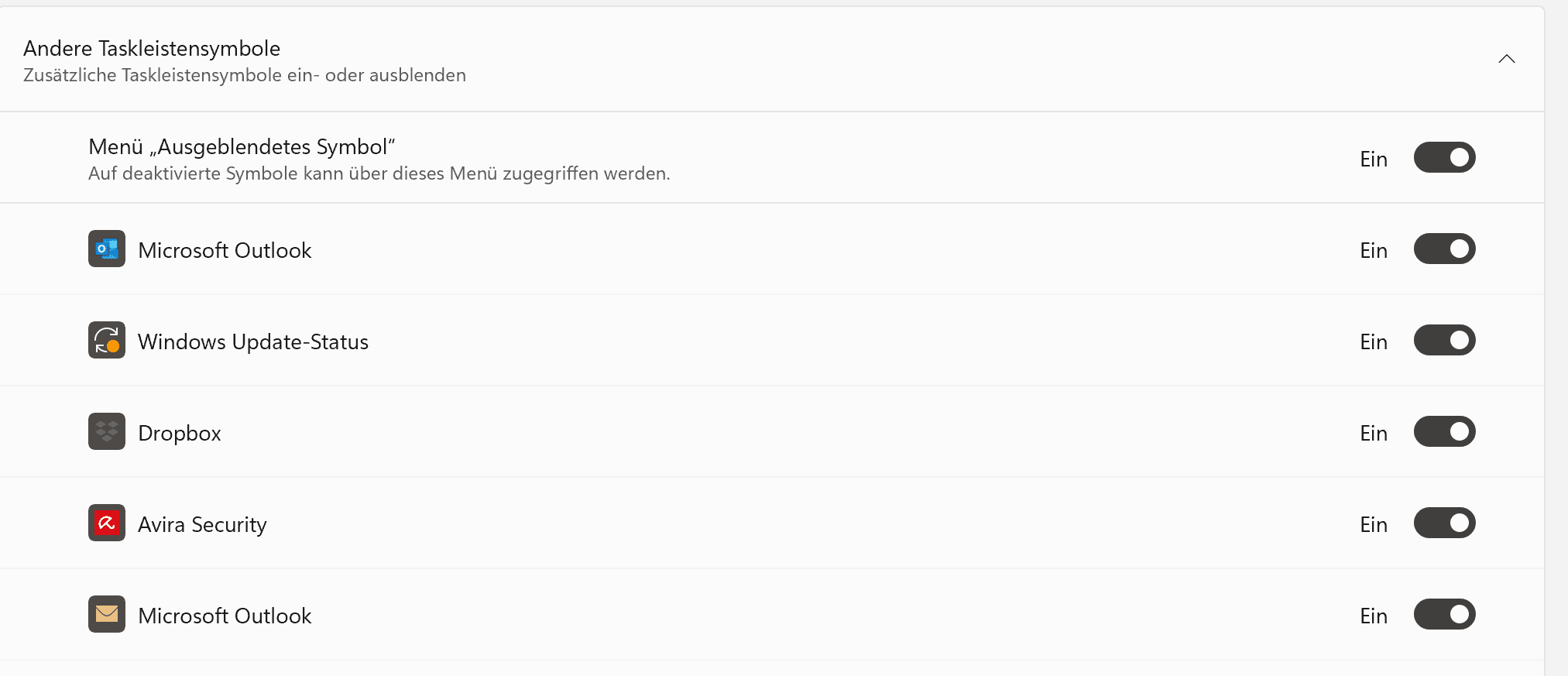
Task: Click the "Avira Security" text label
Action: click(202, 524)
